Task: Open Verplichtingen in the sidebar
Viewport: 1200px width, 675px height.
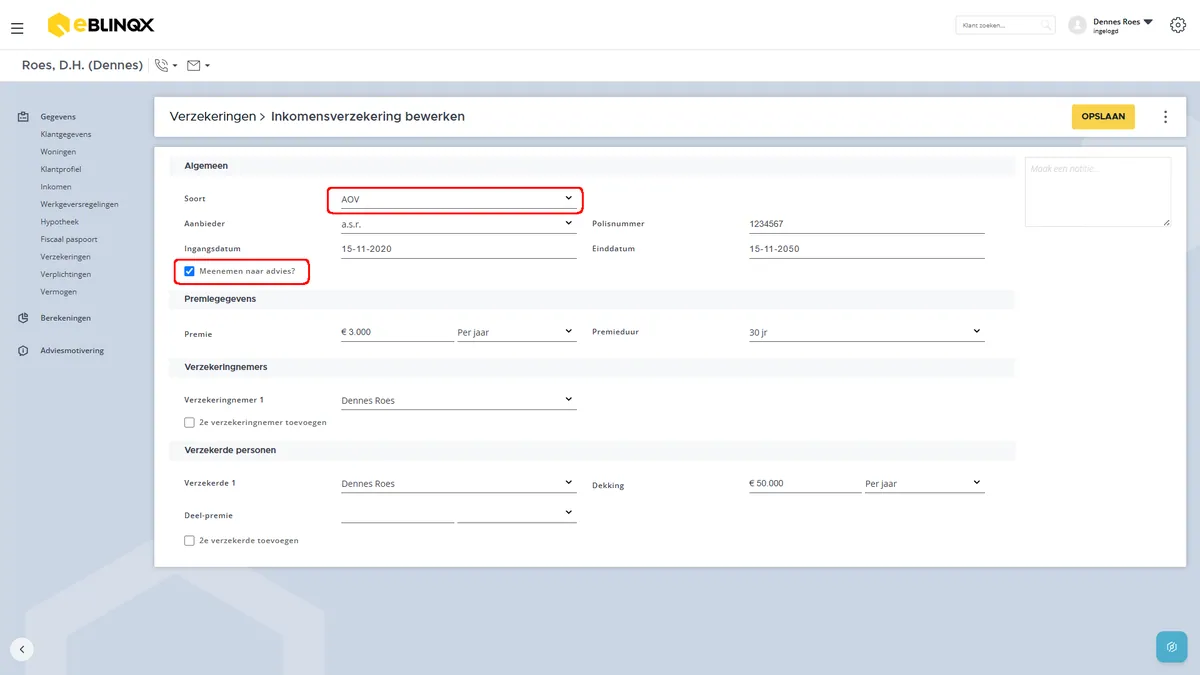Action: pyautogui.click(x=66, y=275)
